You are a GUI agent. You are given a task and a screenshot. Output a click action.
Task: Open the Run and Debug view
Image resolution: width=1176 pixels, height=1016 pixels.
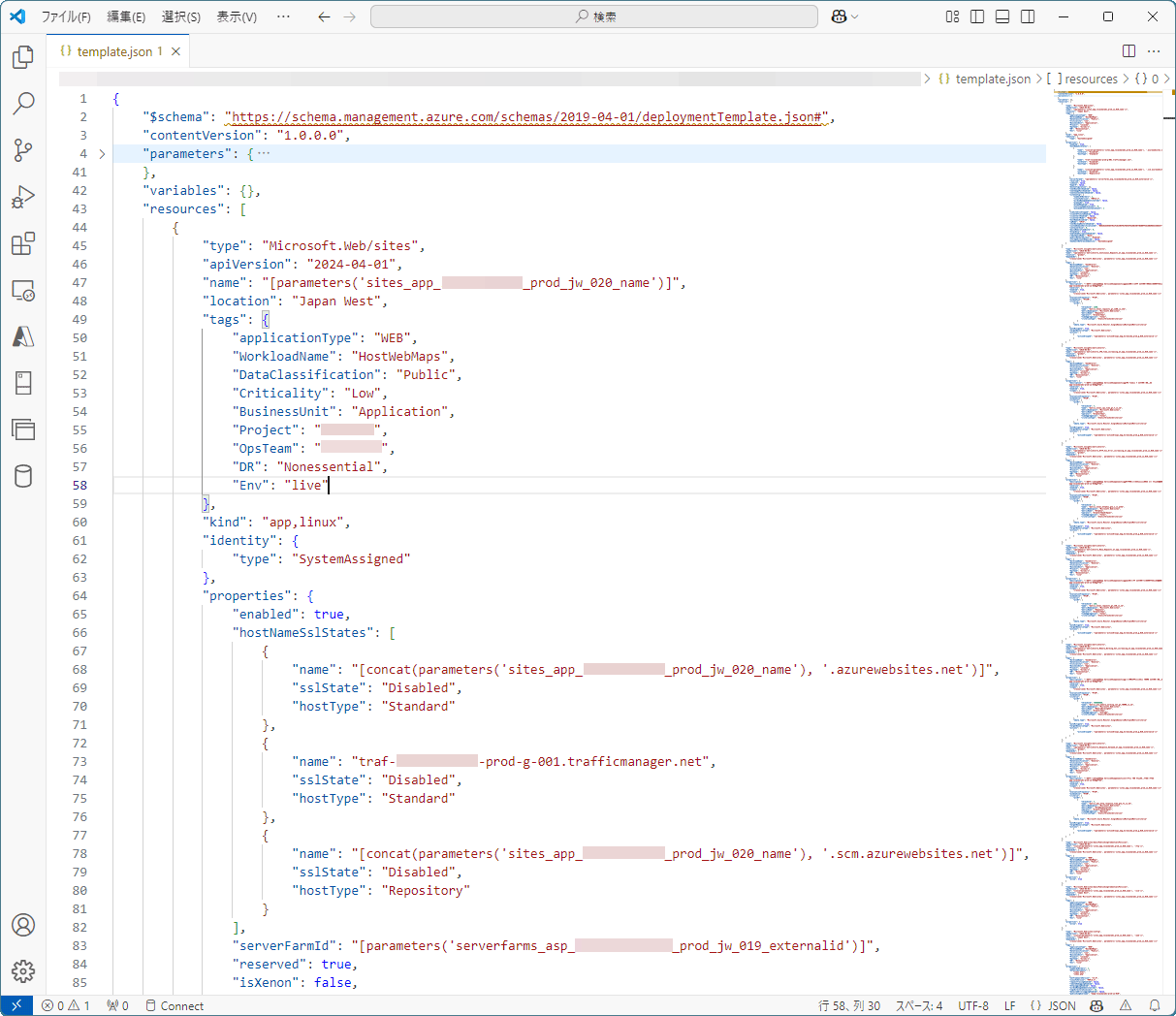(22, 196)
